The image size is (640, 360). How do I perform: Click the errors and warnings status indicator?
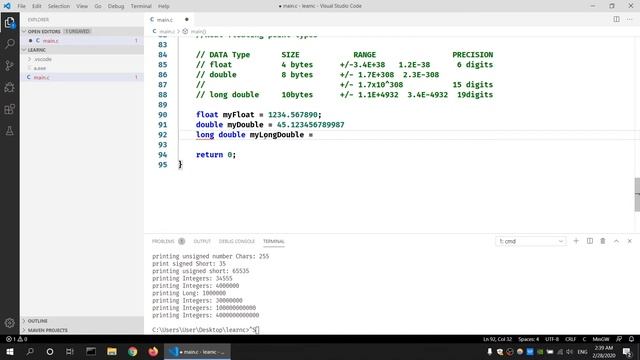click(16, 339)
